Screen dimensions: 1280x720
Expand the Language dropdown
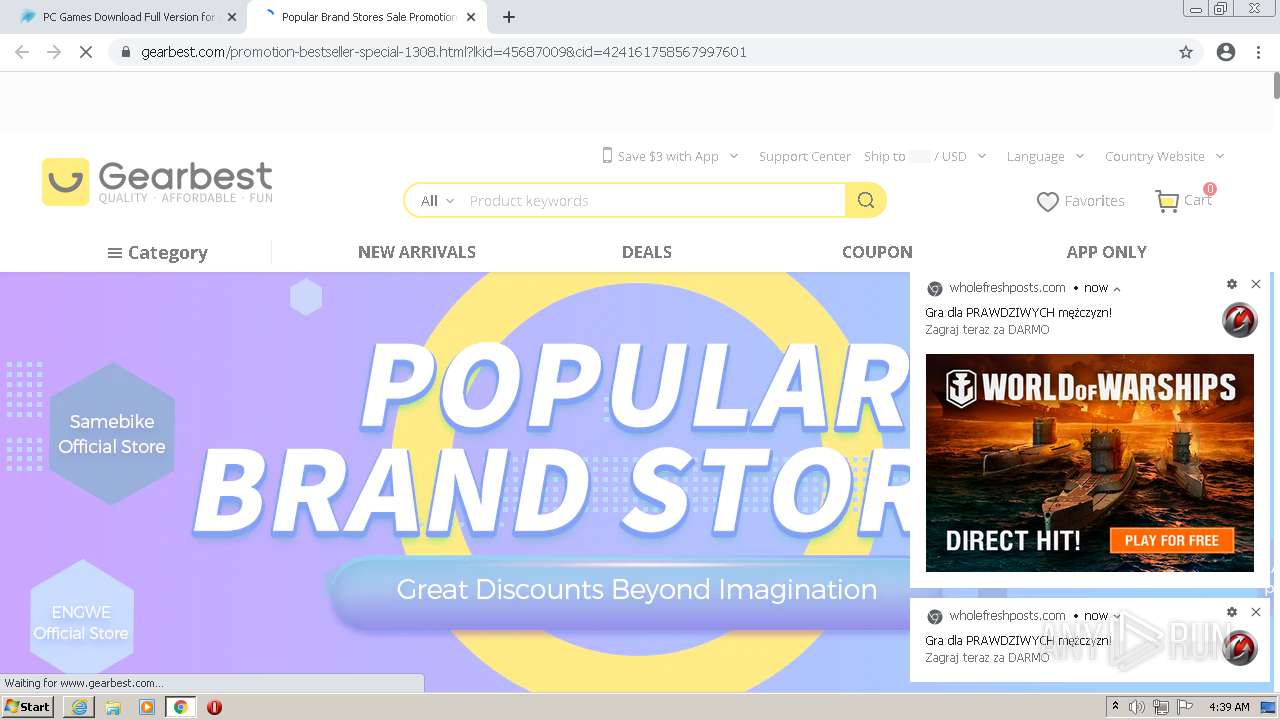click(x=1080, y=156)
